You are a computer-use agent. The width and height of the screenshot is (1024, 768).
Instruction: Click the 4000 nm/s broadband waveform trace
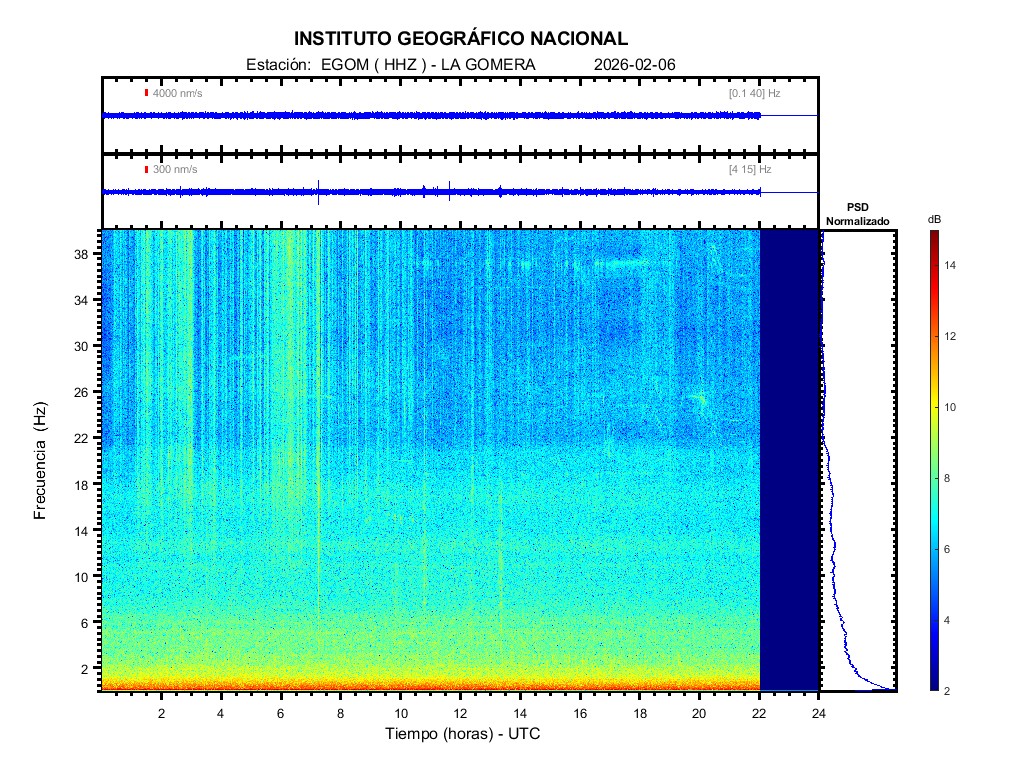(430, 116)
